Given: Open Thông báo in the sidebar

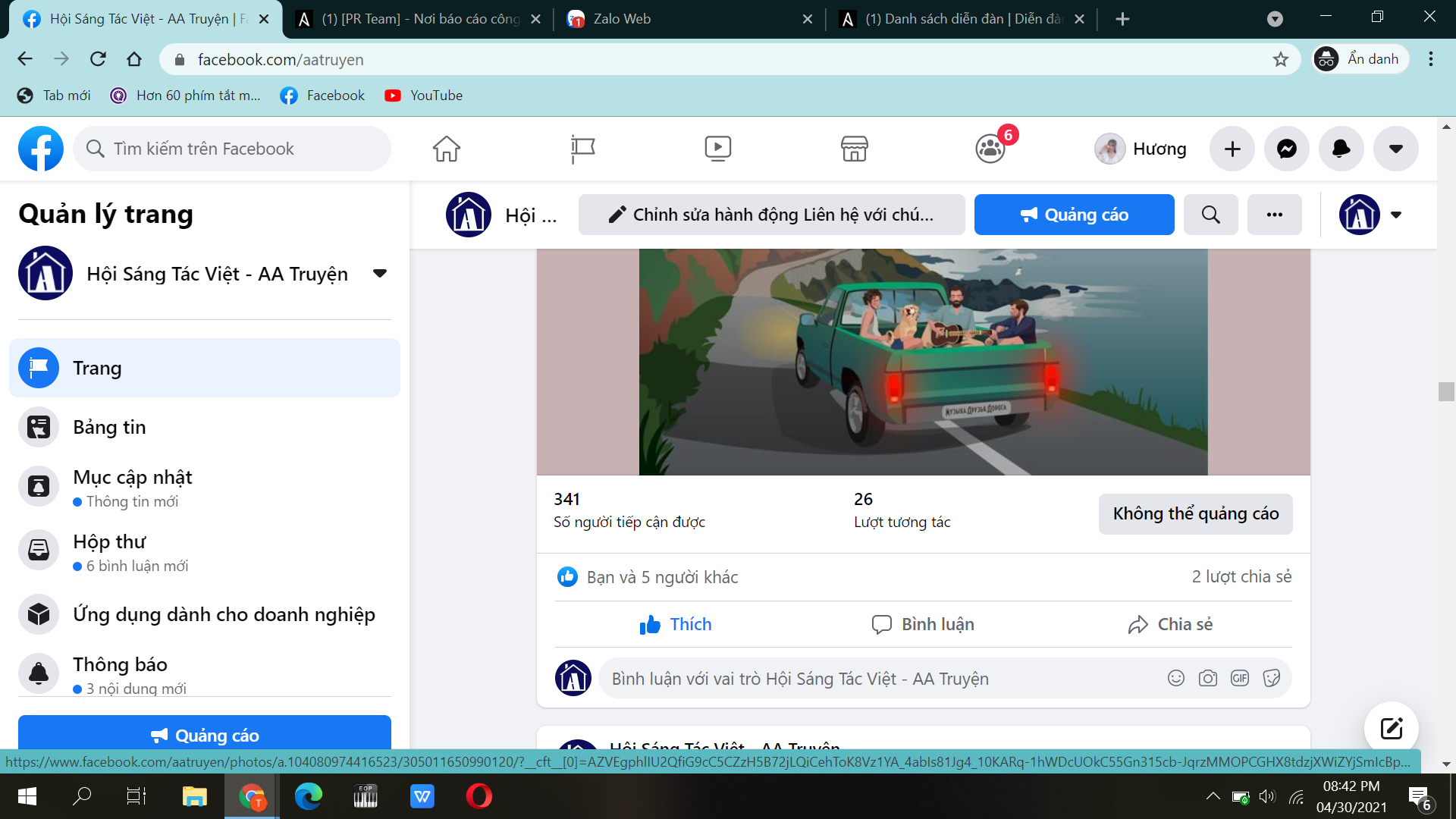Looking at the screenshot, I should tap(205, 674).
